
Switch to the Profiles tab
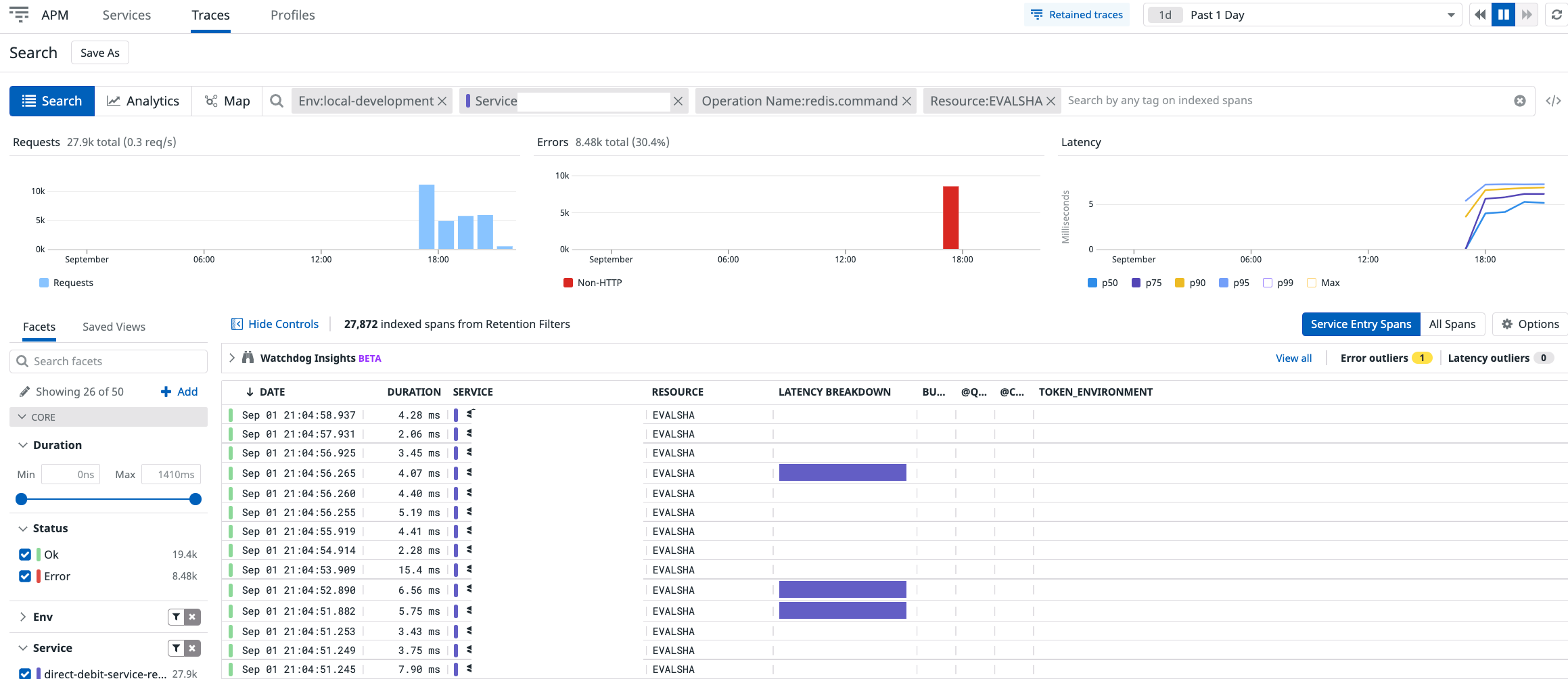293,15
